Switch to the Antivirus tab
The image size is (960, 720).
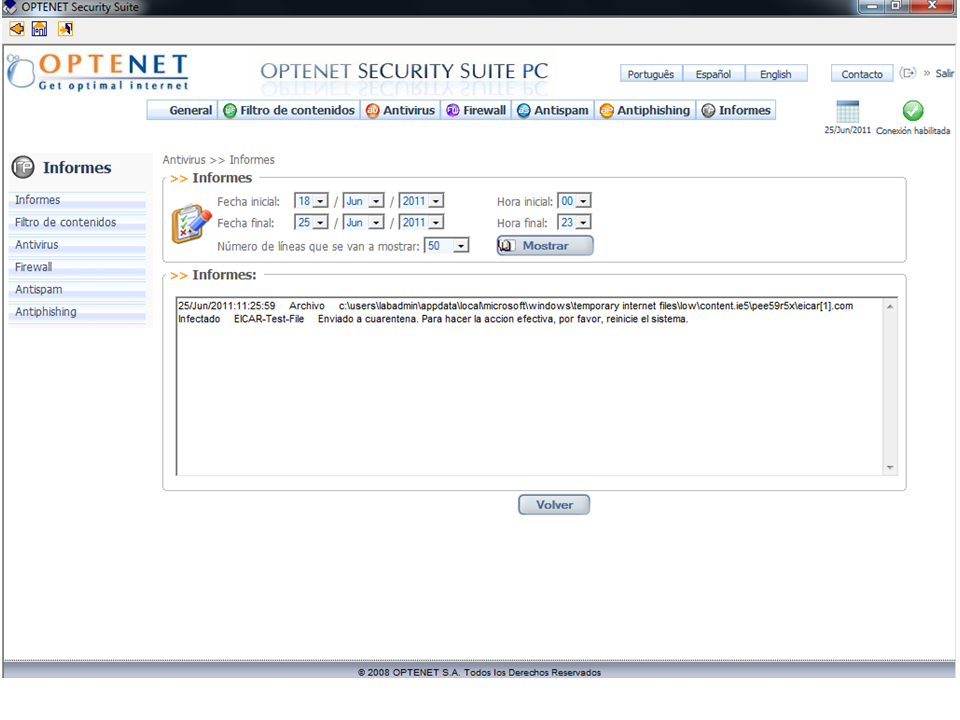(x=401, y=110)
